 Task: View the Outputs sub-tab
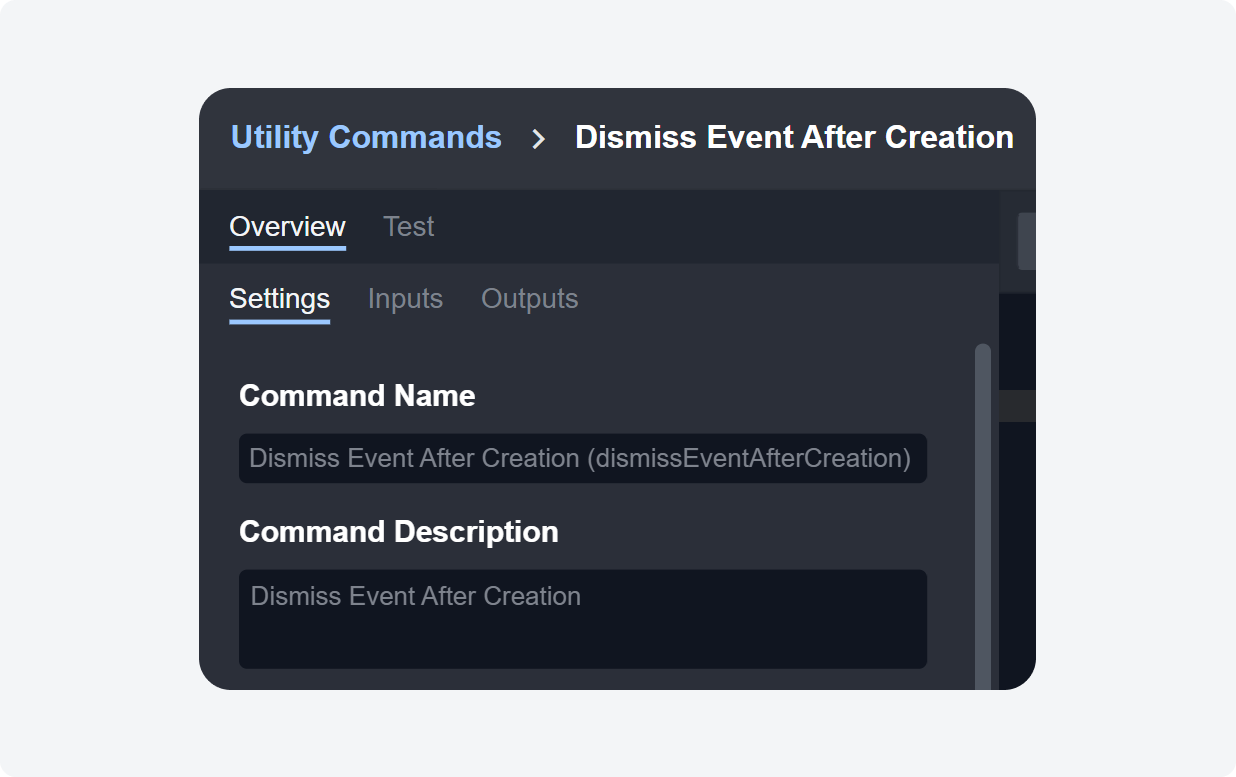(529, 299)
